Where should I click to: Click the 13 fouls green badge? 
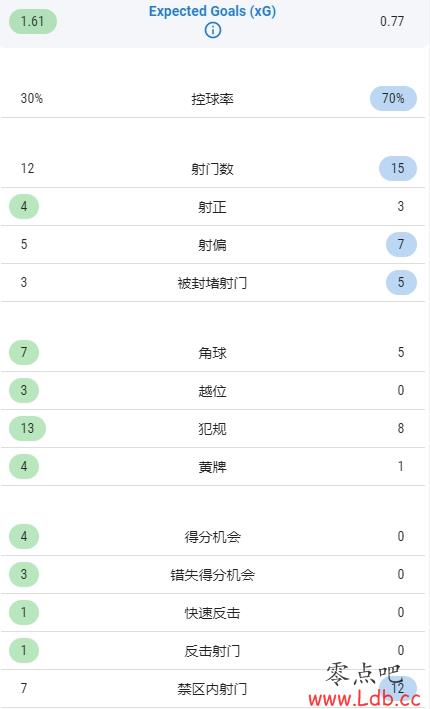tap(28, 428)
